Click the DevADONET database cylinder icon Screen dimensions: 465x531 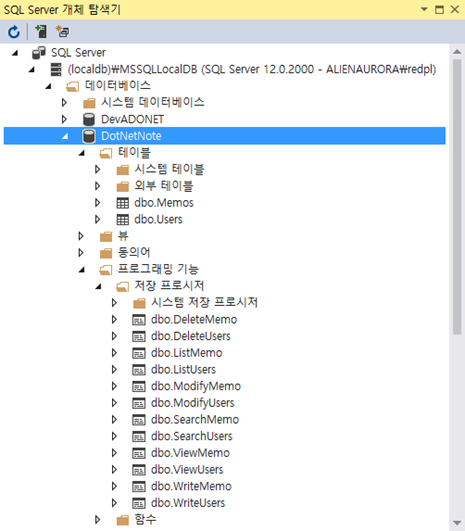click(x=89, y=119)
